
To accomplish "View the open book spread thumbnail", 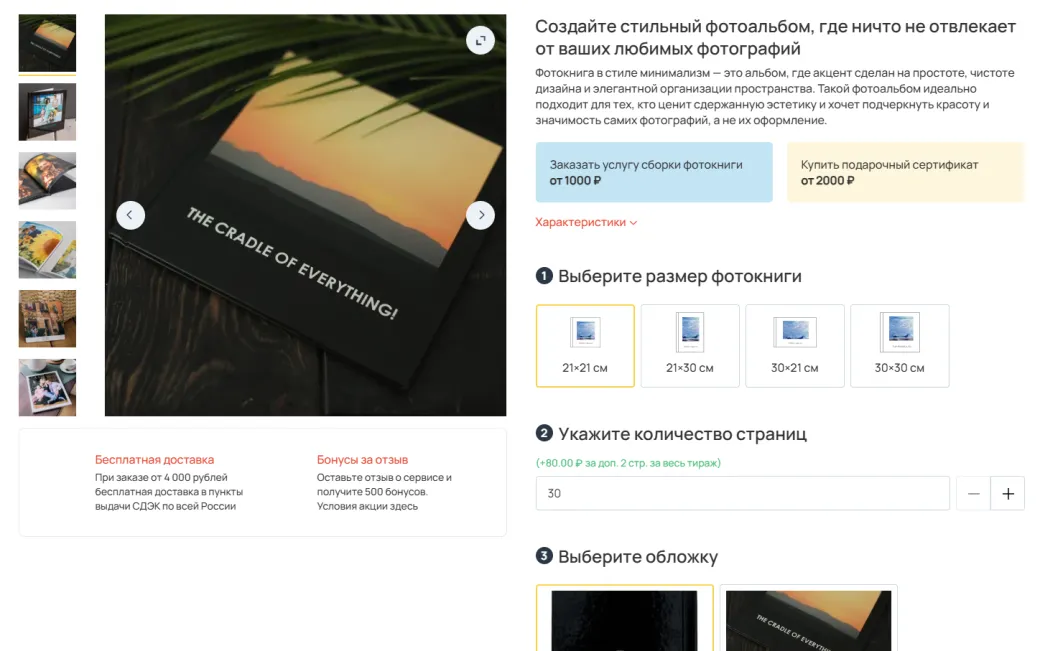I will [47, 181].
